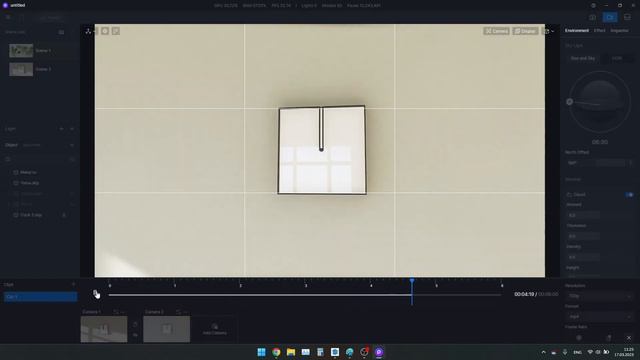Click the X icon at the right panel's bottom

pos(629,338)
